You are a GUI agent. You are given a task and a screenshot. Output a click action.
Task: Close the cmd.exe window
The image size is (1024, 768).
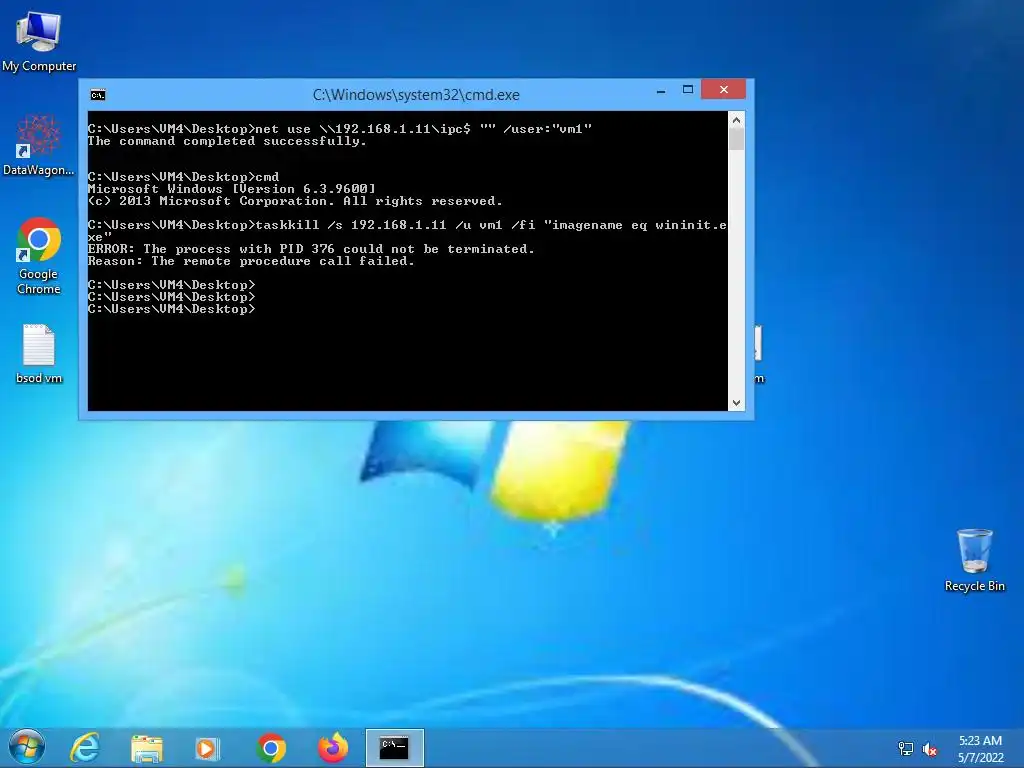click(x=724, y=89)
